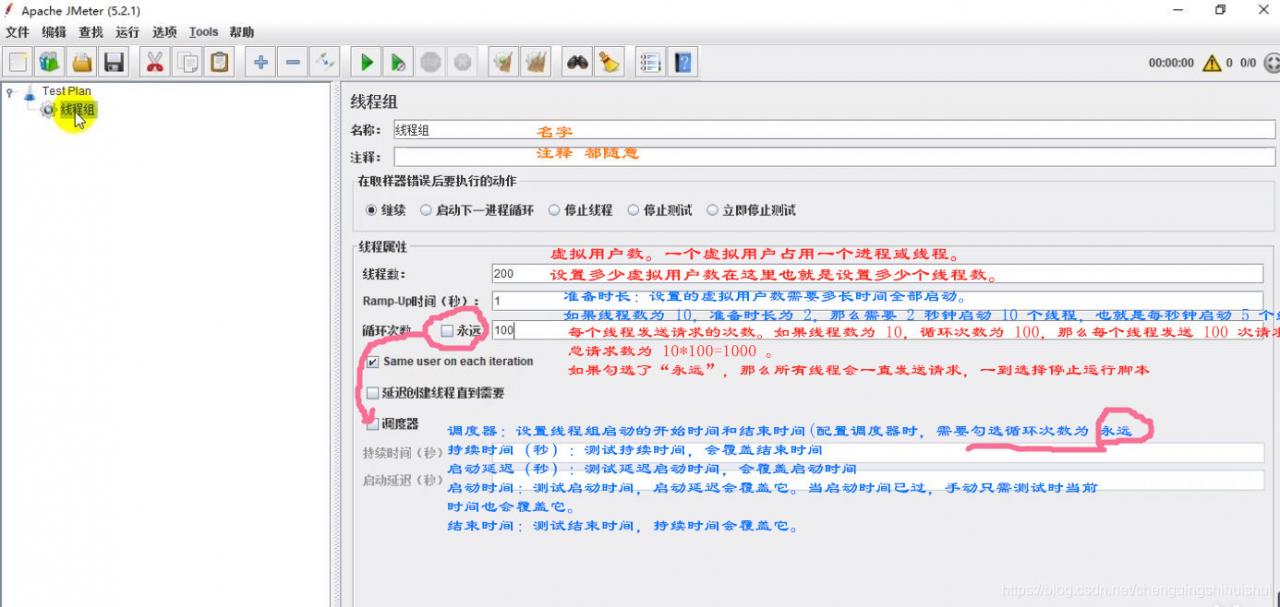Click the Clear broom icon
This screenshot has height=607, width=1280.
(x=503, y=62)
